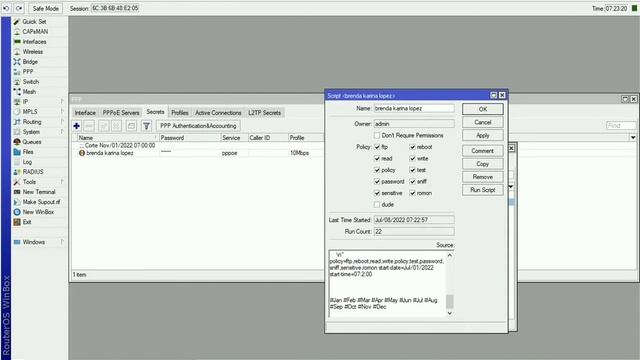Image resolution: width=640 pixels, height=360 pixels.
Task: Expand the Windows submenu
Action: (x=62, y=242)
